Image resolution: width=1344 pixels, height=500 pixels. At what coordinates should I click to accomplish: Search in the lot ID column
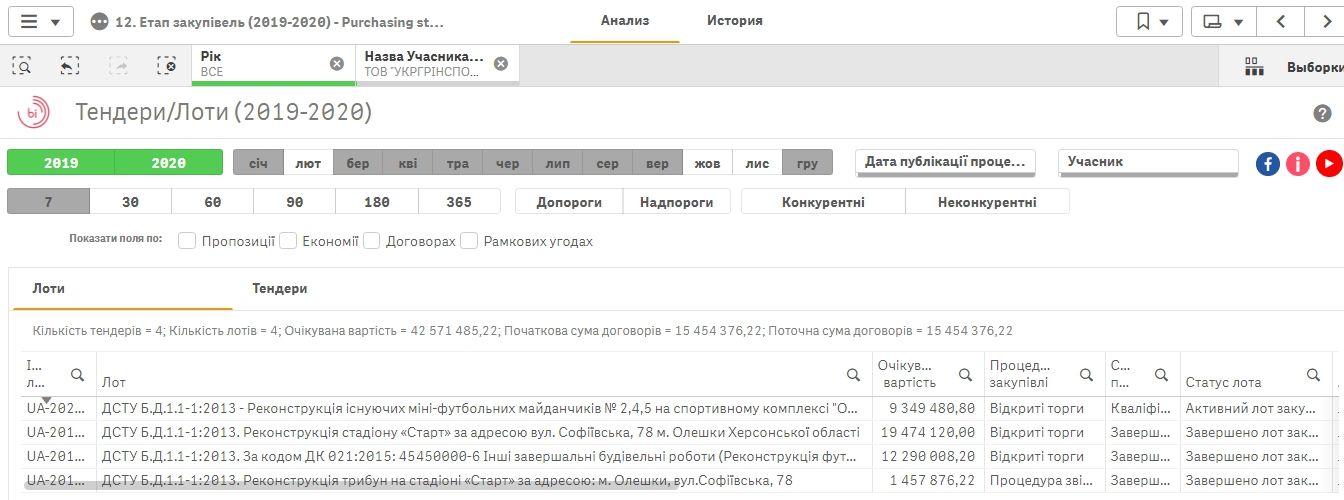click(x=77, y=375)
